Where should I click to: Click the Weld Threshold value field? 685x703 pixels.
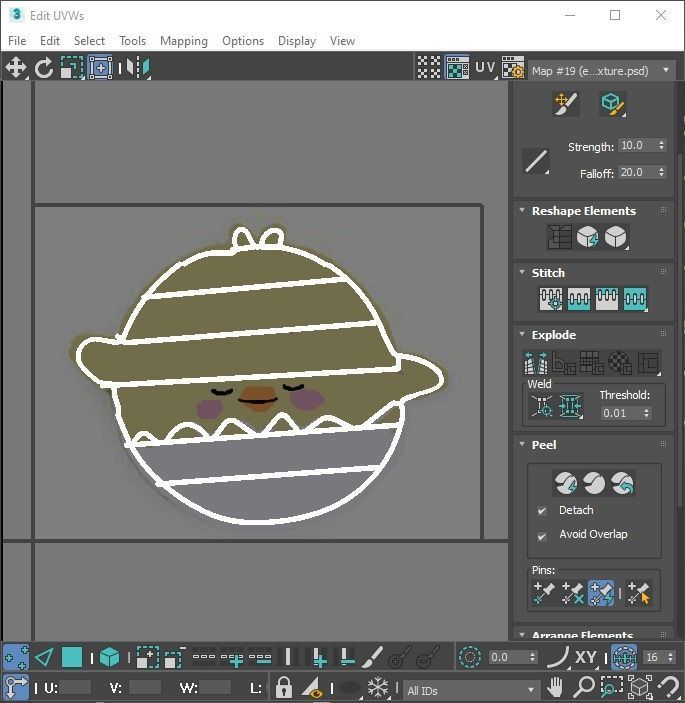tap(620, 413)
